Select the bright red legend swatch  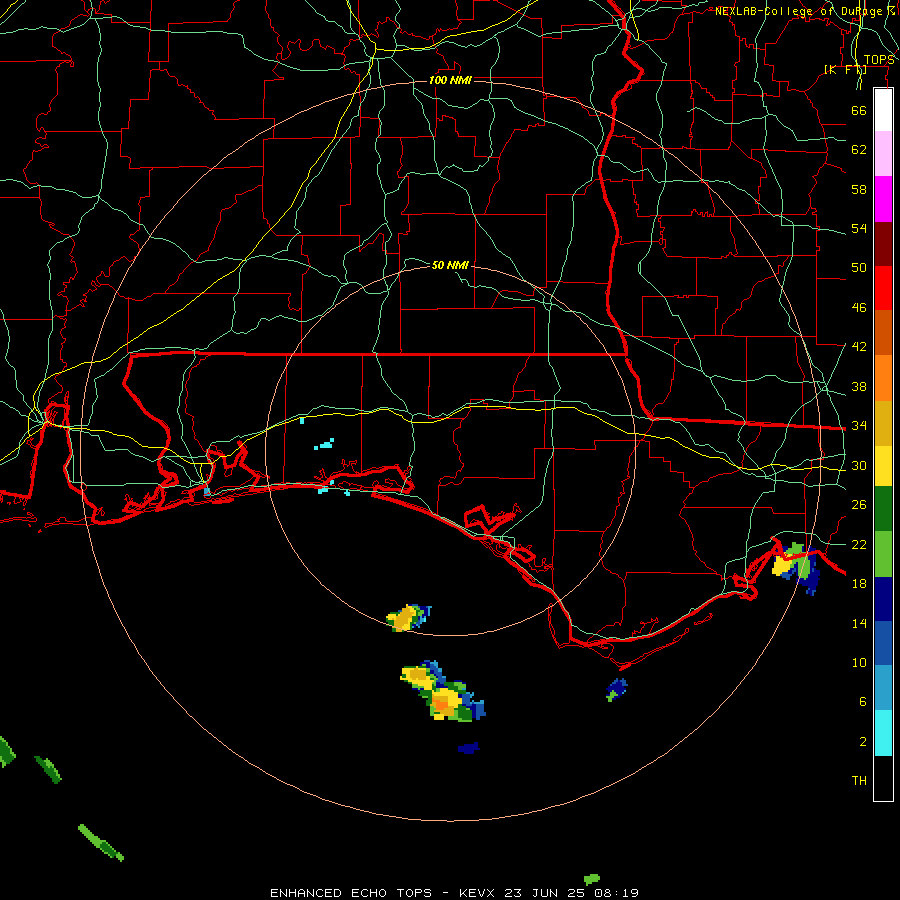[883, 288]
